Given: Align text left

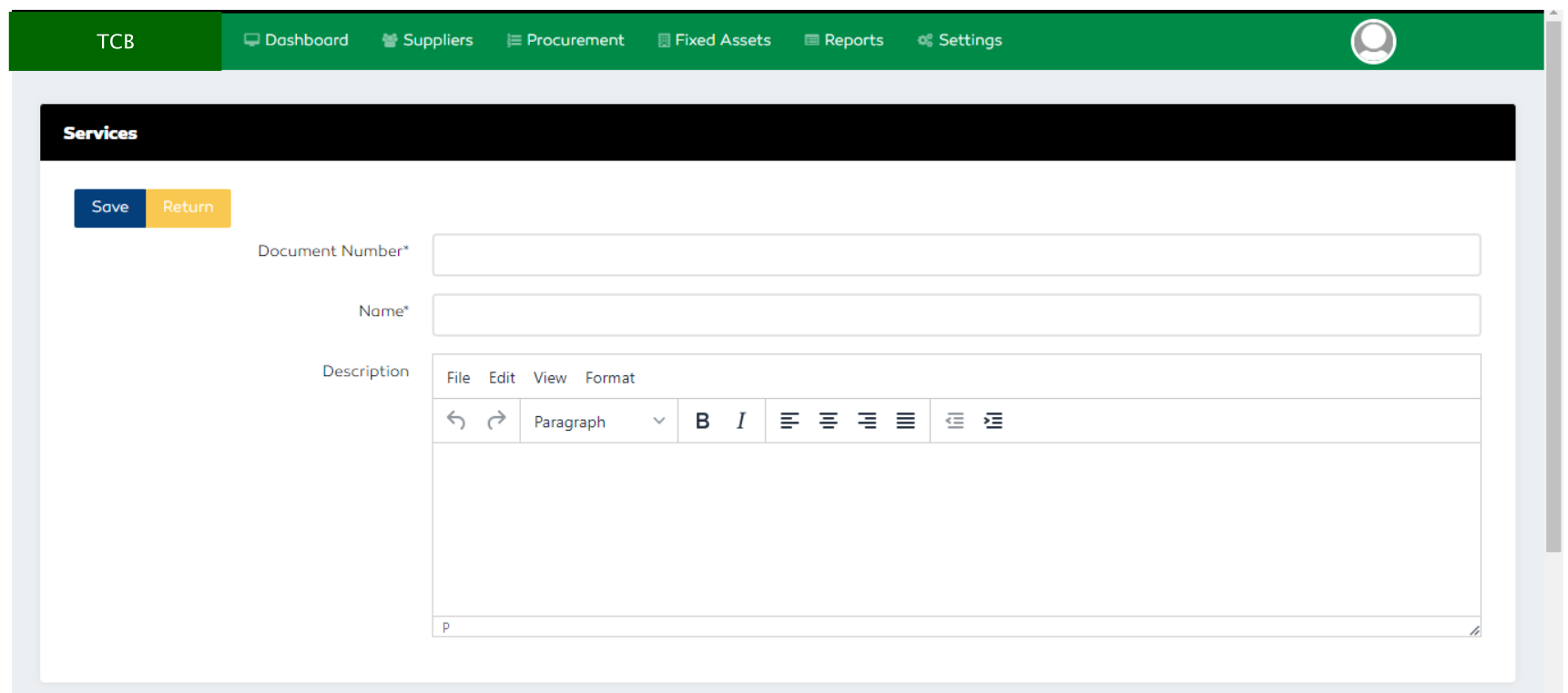Looking at the screenshot, I should 789,421.
